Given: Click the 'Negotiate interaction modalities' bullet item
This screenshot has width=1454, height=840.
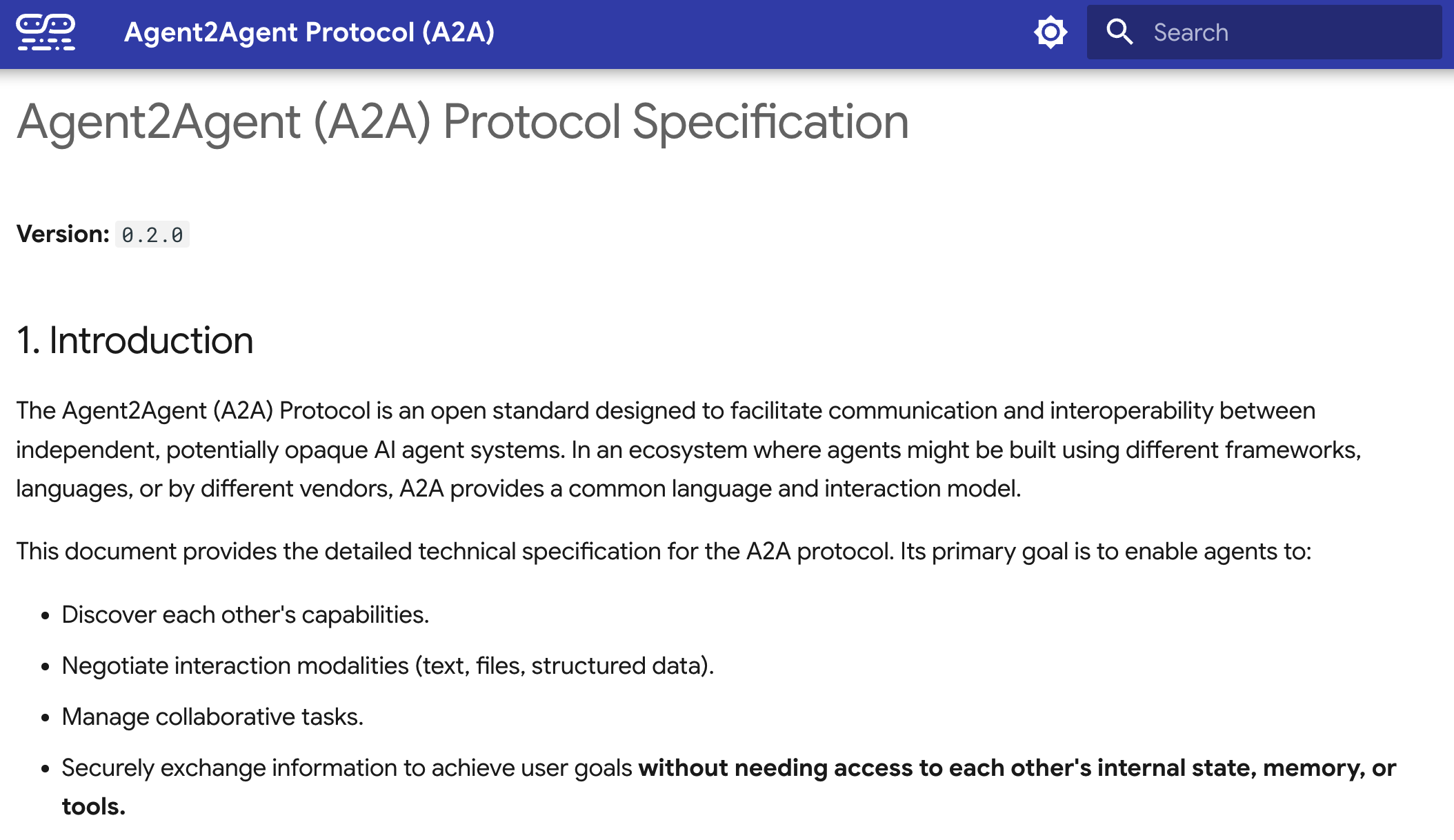Looking at the screenshot, I should [387, 666].
